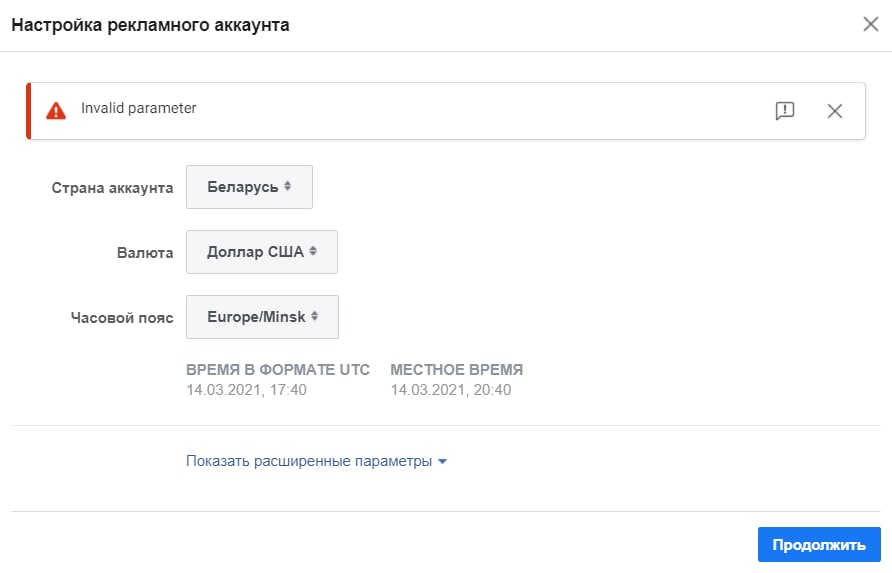This screenshot has height=573, width=892.
Task: Close the ad account setup dialog
Action: 870,24
